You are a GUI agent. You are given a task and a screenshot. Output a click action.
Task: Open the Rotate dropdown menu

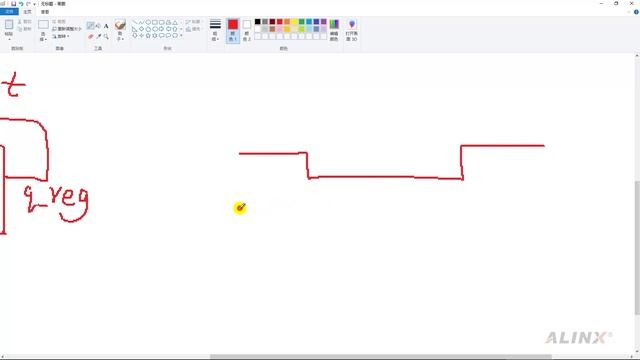click(x=61, y=36)
